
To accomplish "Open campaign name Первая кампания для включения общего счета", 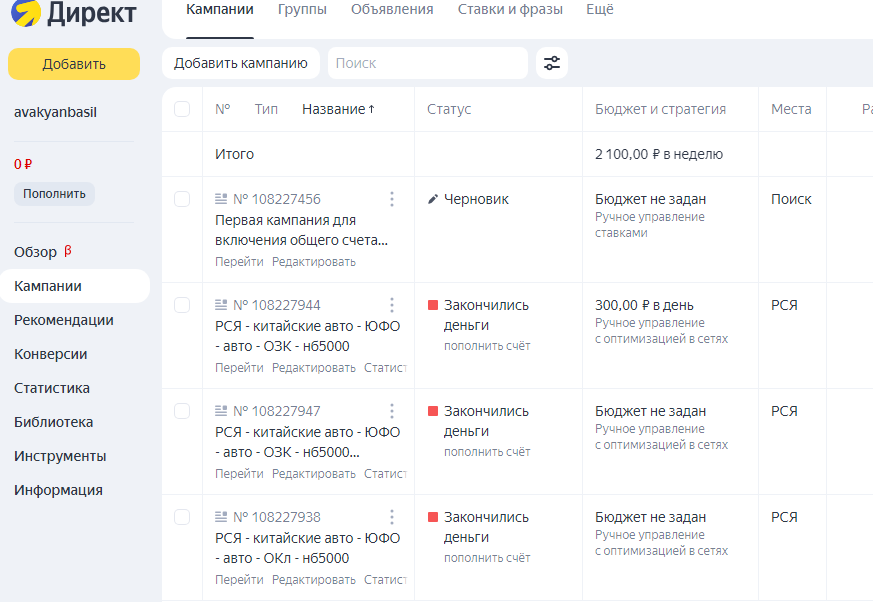I will pos(301,230).
